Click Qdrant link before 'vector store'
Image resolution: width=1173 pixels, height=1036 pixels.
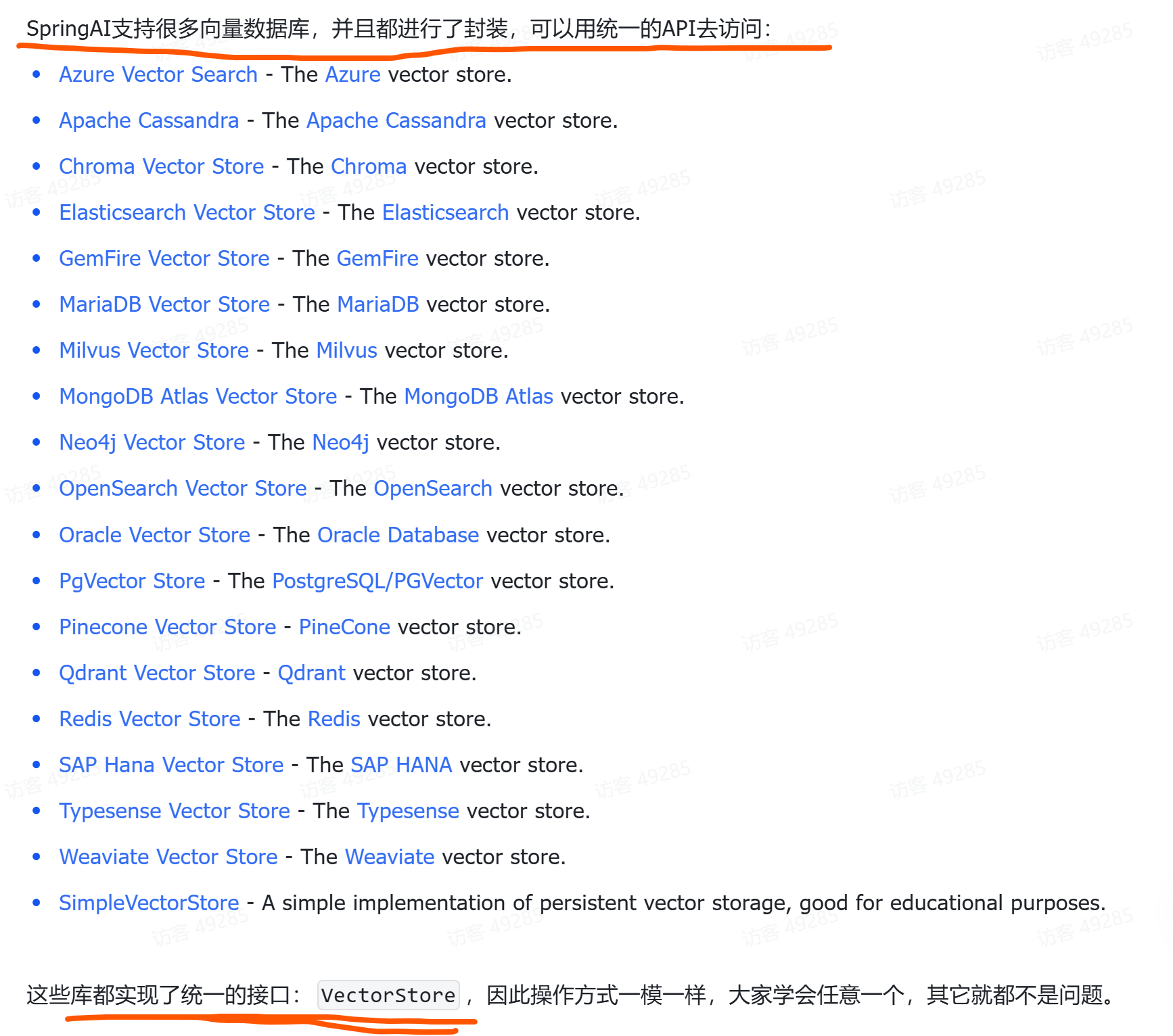click(312, 673)
